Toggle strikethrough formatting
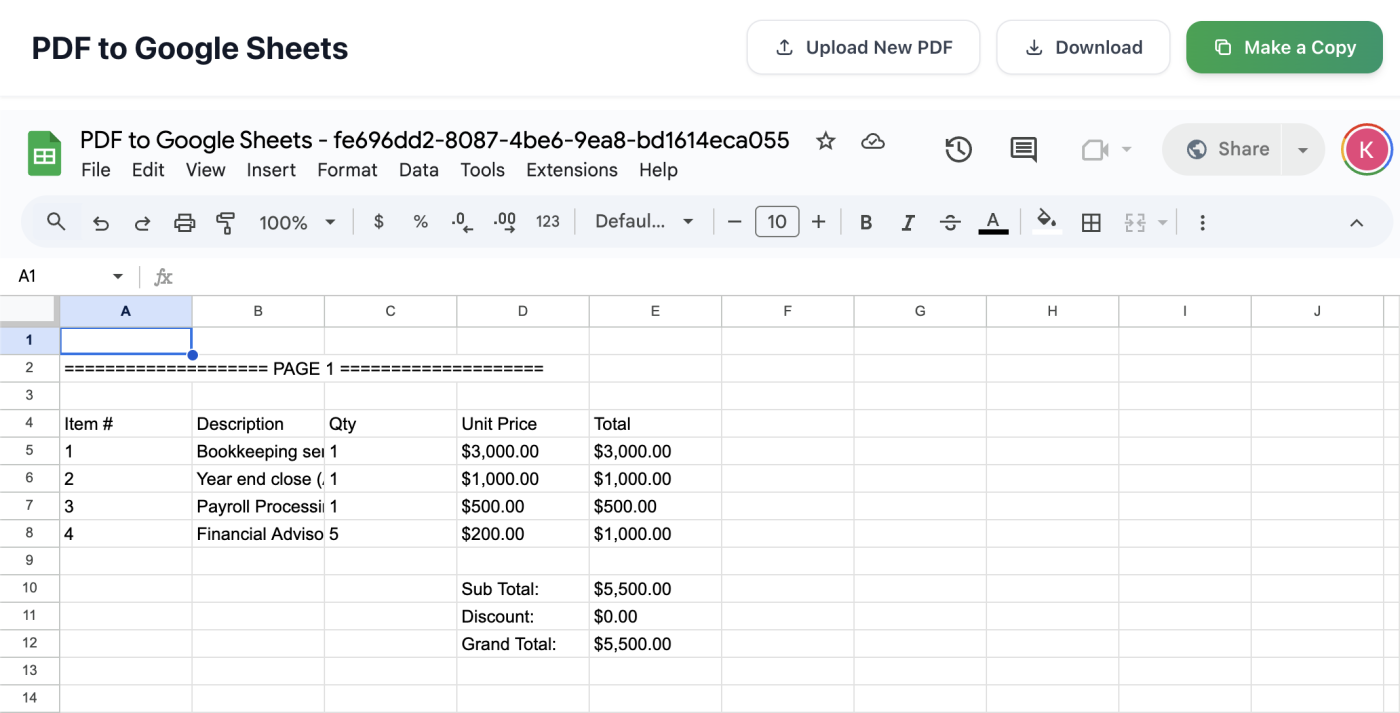Screen dimensions: 1400x713 pos(949,222)
